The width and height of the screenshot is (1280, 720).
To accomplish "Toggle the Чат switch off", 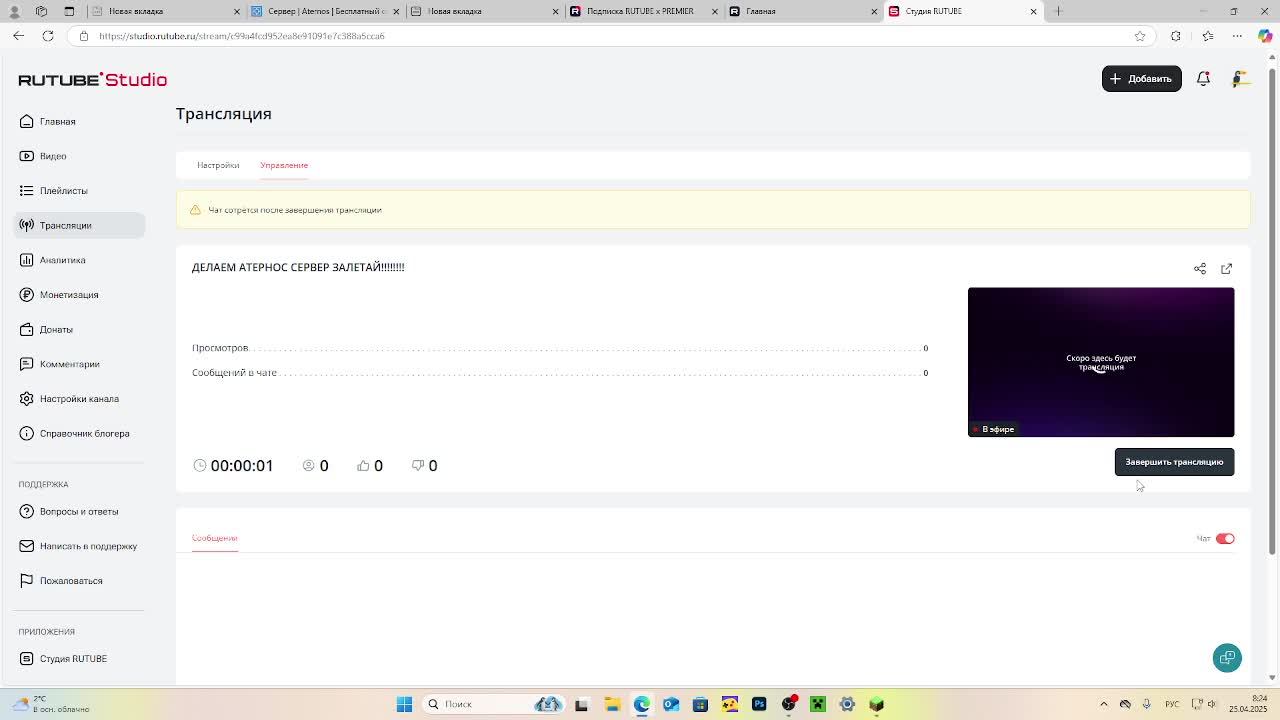I will 1225,539.
